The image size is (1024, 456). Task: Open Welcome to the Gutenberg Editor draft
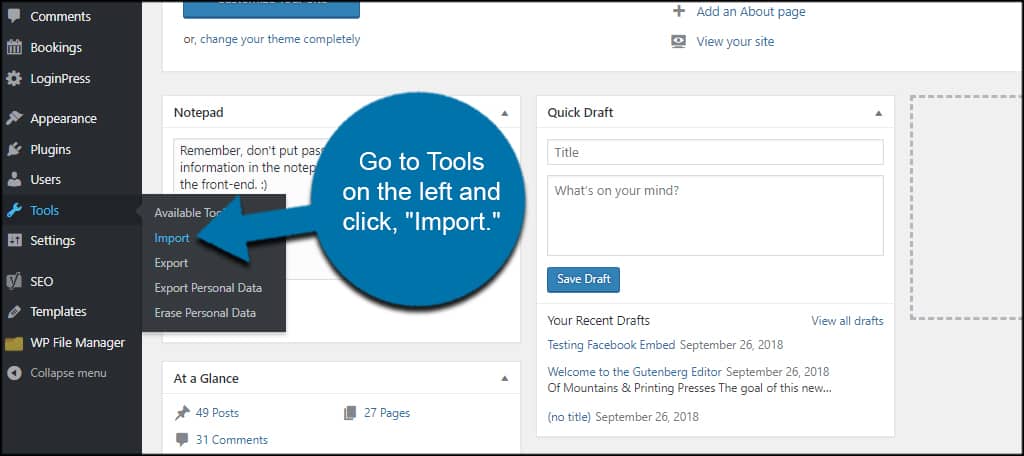tap(635, 372)
